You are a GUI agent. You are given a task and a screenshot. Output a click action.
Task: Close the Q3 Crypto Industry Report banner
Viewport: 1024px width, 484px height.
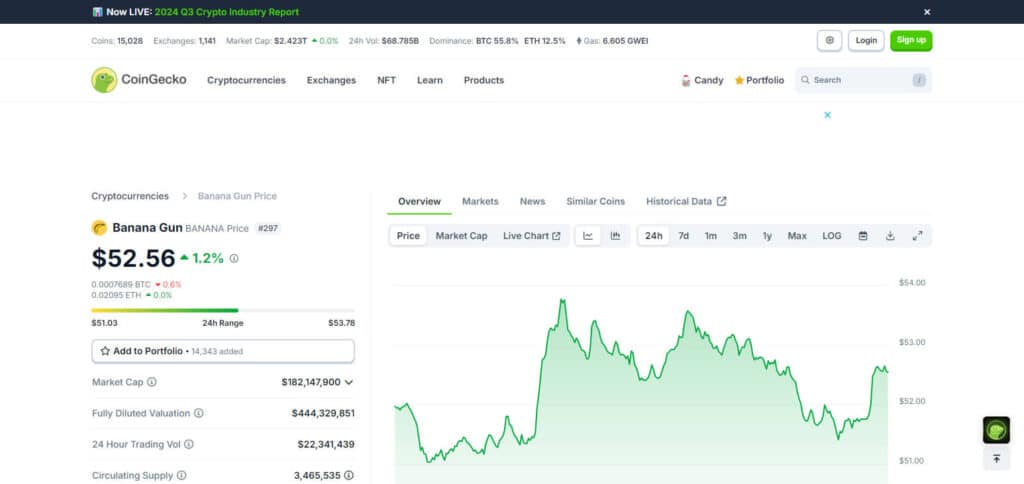click(927, 12)
